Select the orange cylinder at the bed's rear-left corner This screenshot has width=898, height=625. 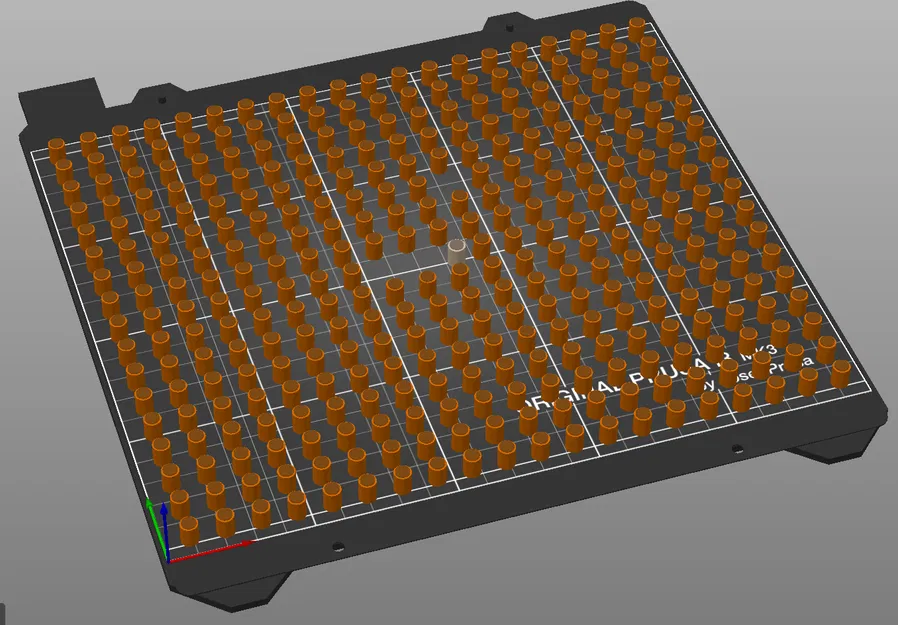[57, 152]
